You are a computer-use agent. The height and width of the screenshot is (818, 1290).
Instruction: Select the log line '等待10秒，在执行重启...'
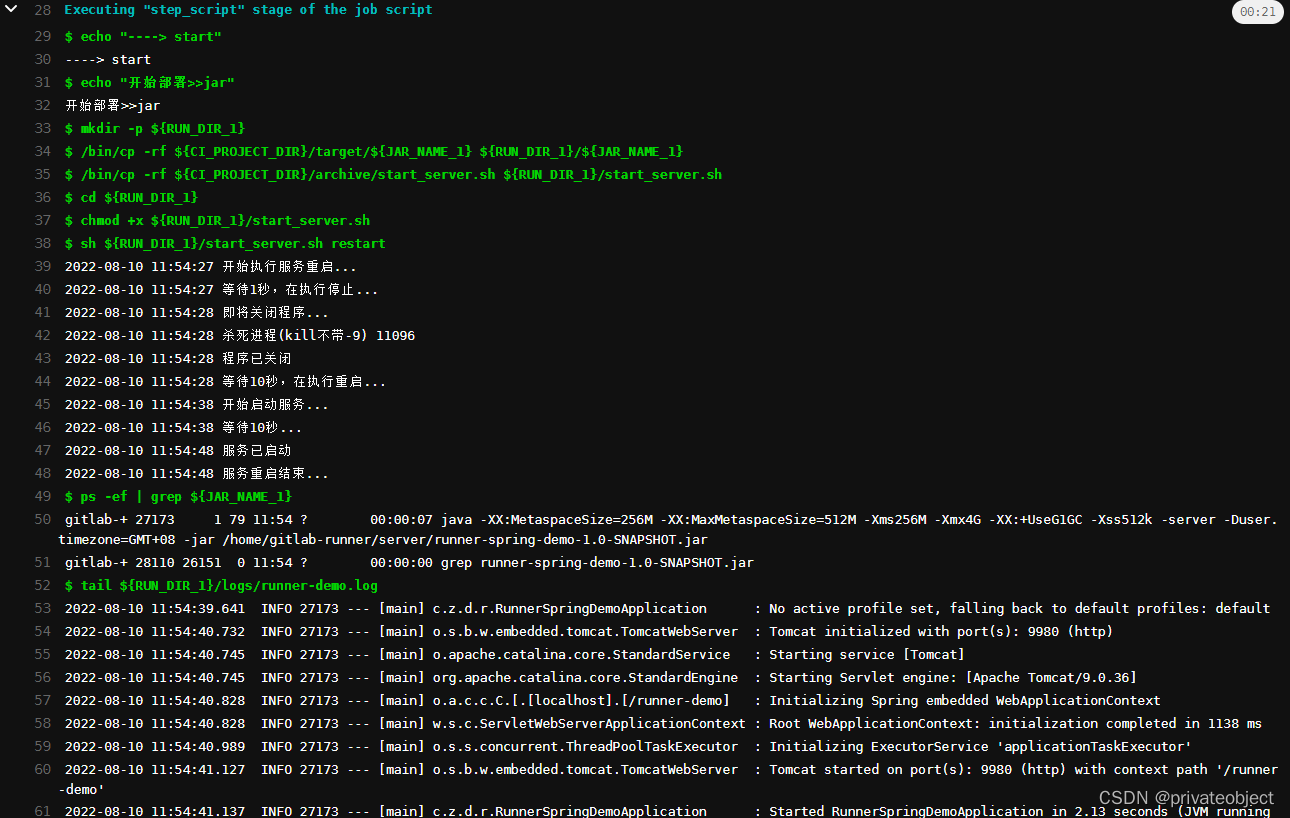[x=225, y=381]
